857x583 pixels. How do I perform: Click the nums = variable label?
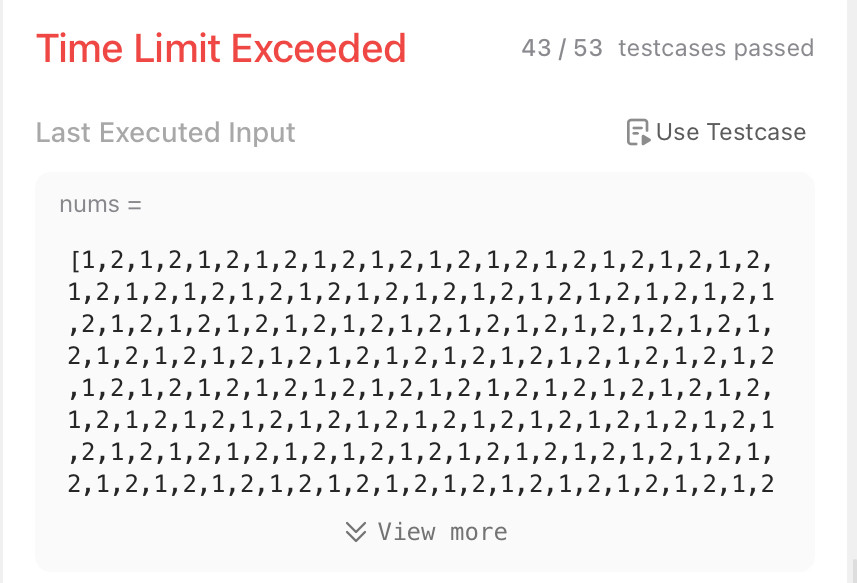101,205
